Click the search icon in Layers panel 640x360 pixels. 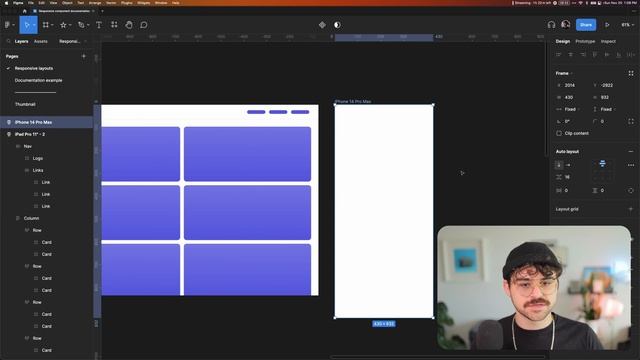(x=8, y=41)
